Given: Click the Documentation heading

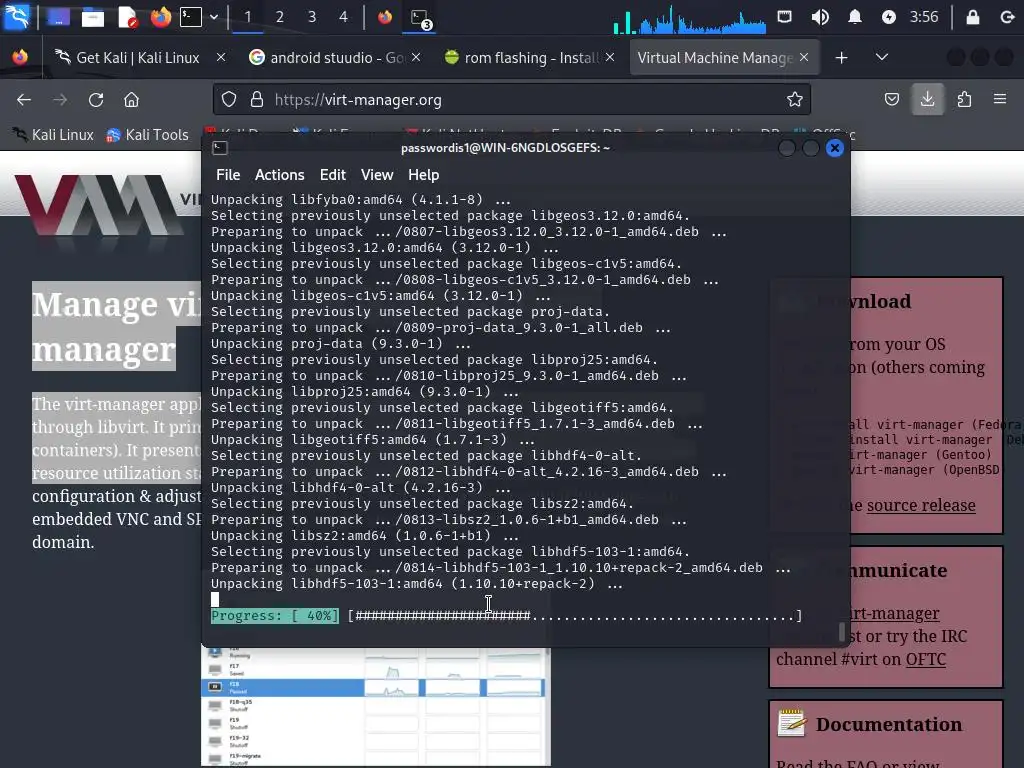Looking at the screenshot, I should [889, 724].
